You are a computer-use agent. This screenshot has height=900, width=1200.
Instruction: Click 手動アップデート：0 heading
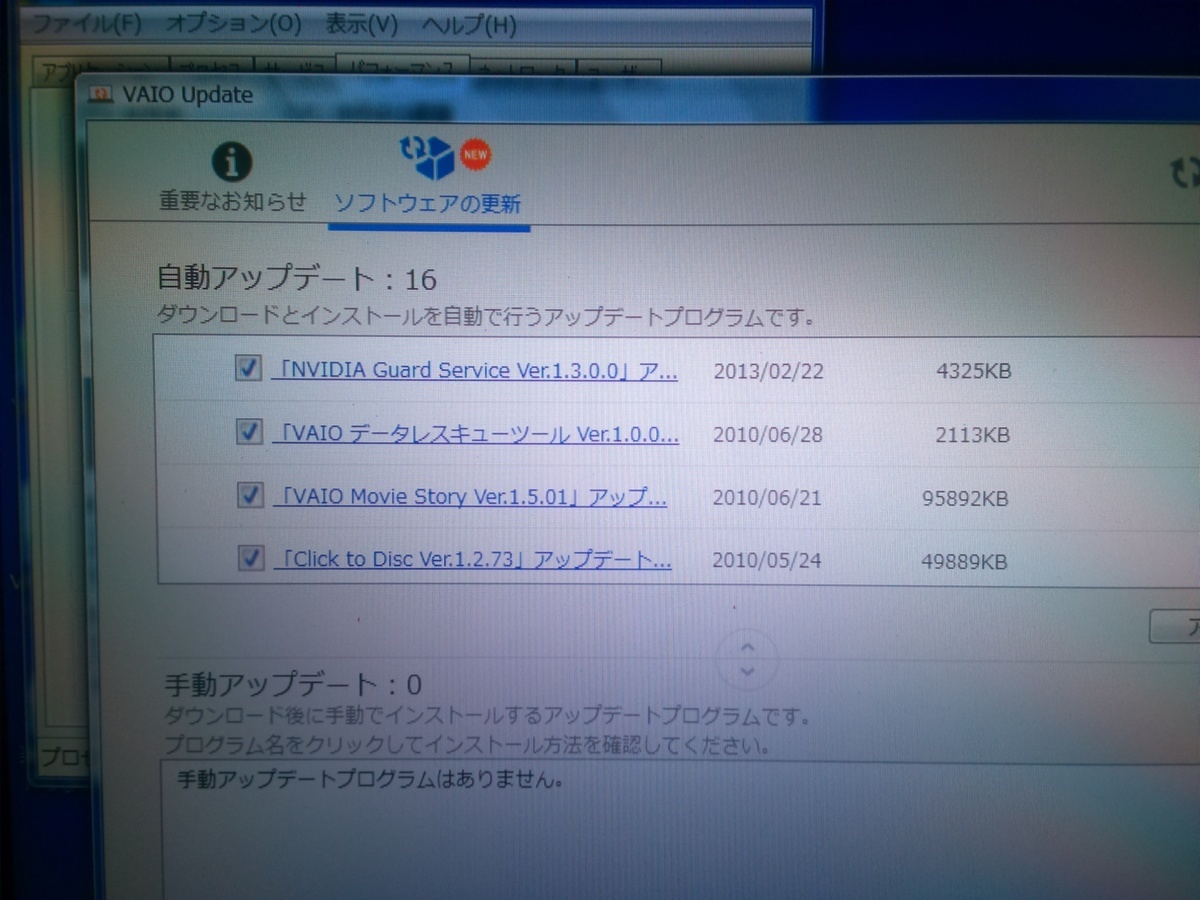292,685
